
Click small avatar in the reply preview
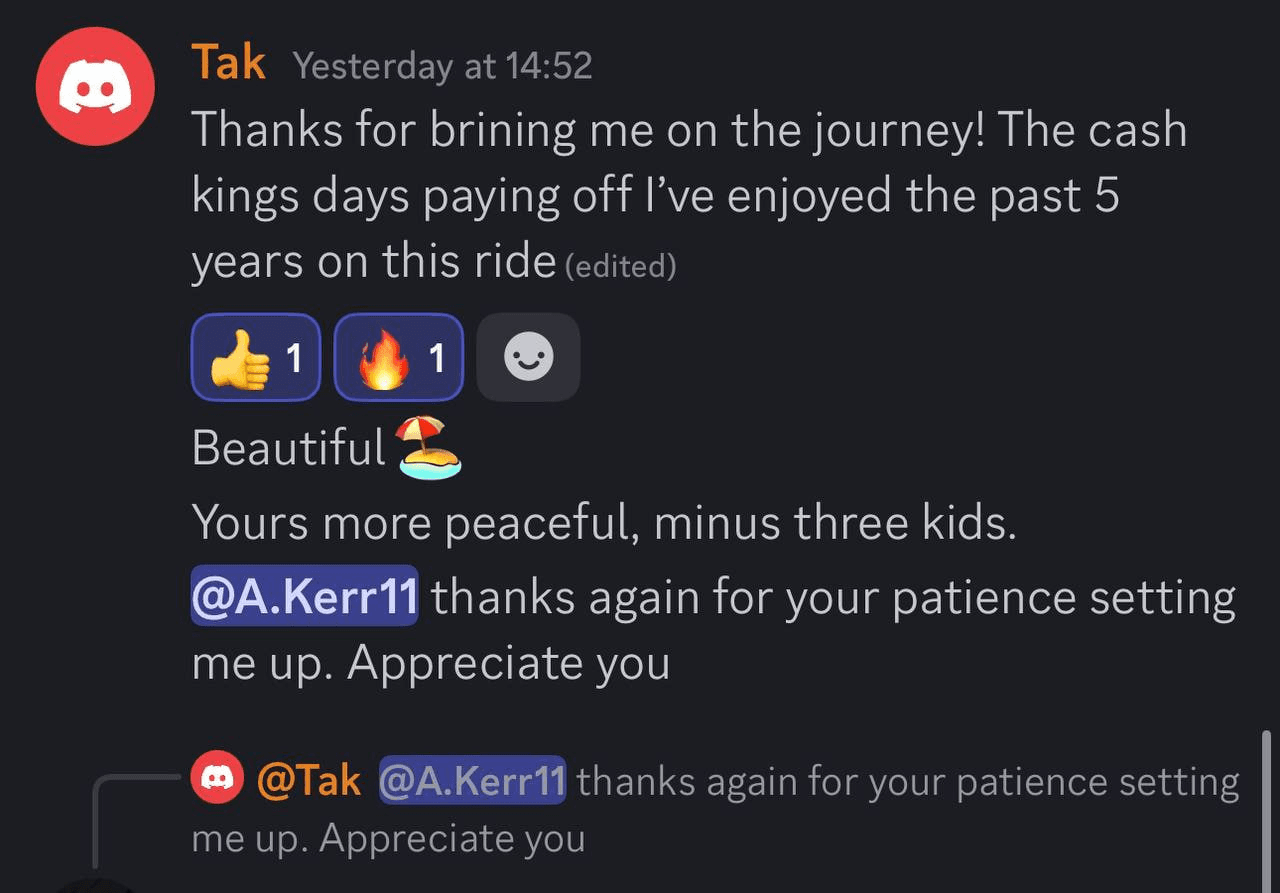tap(217, 779)
